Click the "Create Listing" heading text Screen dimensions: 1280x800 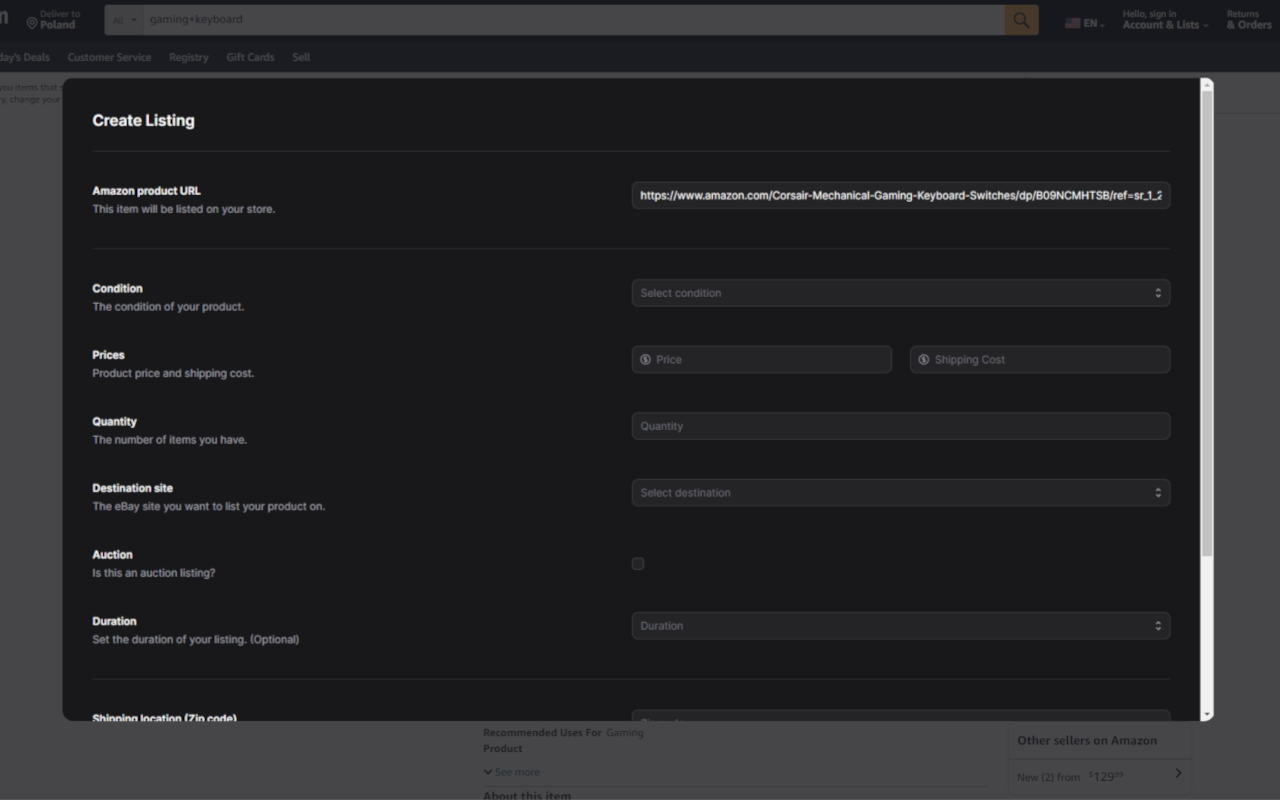(x=143, y=120)
